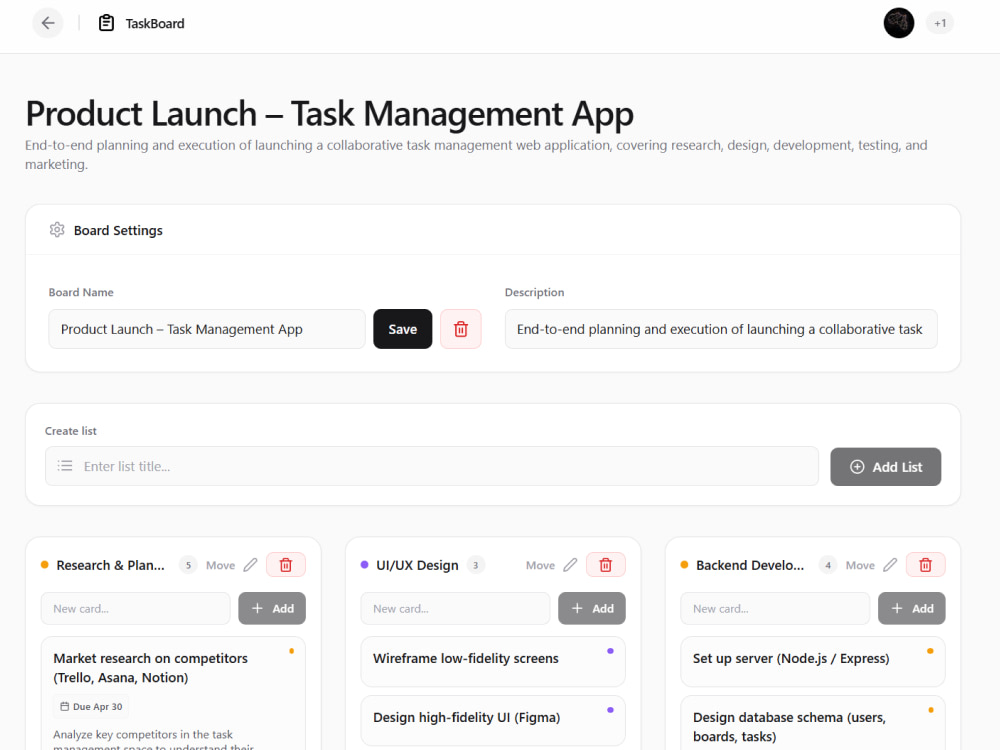Click the Enter list title field
This screenshot has height=750, width=1000.
[x=432, y=466]
